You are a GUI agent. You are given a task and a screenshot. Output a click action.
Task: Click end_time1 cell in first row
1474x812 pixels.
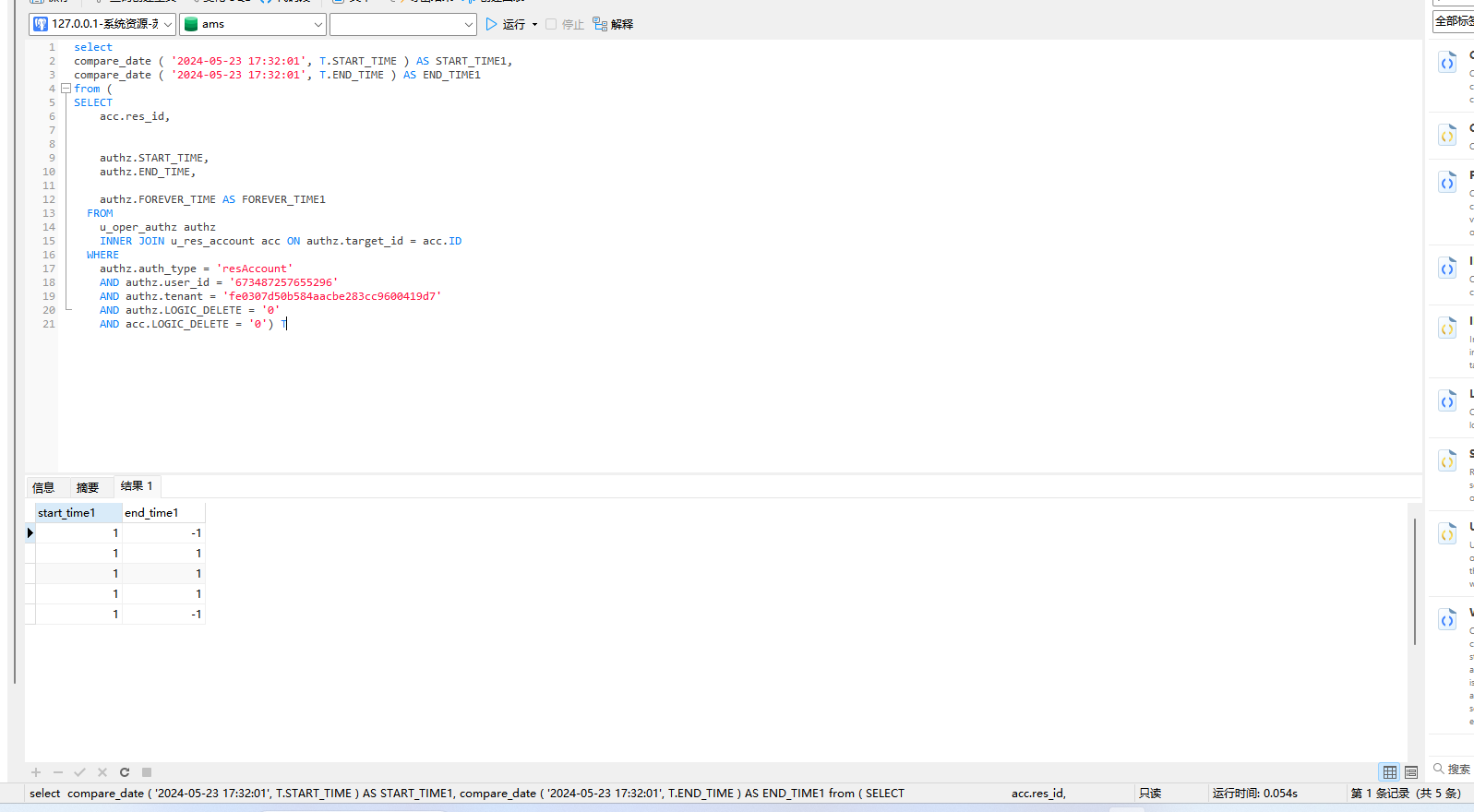[x=163, y=532]
